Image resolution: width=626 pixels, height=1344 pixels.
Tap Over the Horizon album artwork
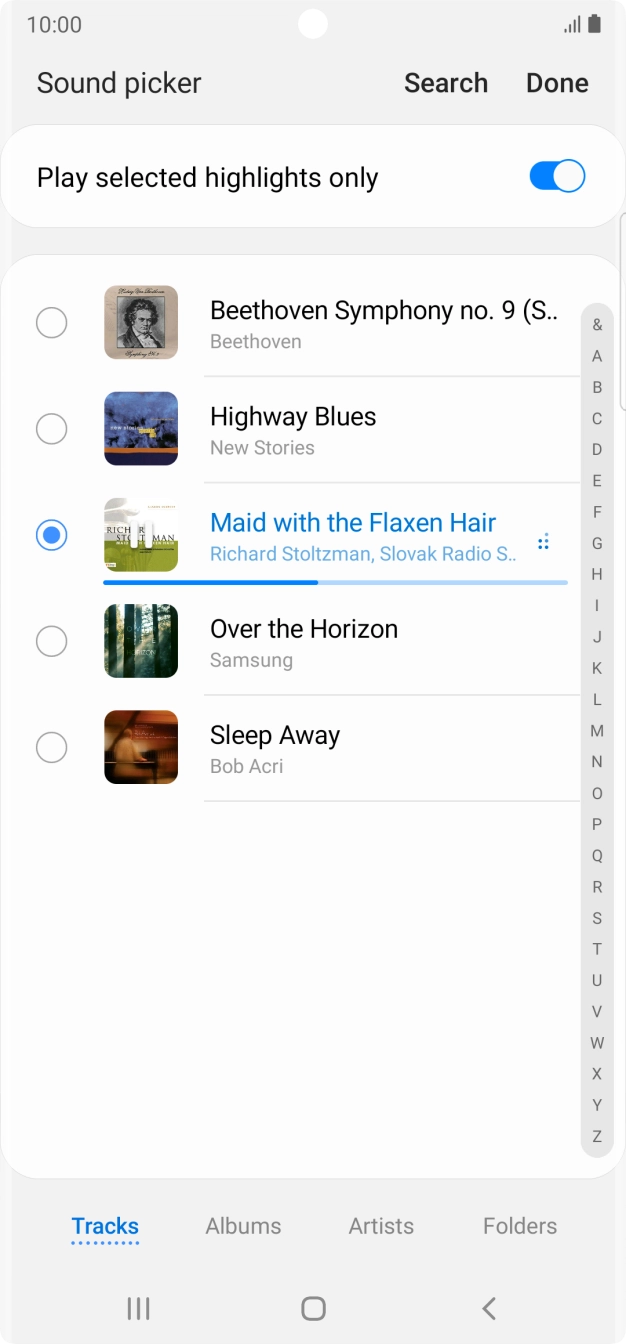tap(141, 641)
